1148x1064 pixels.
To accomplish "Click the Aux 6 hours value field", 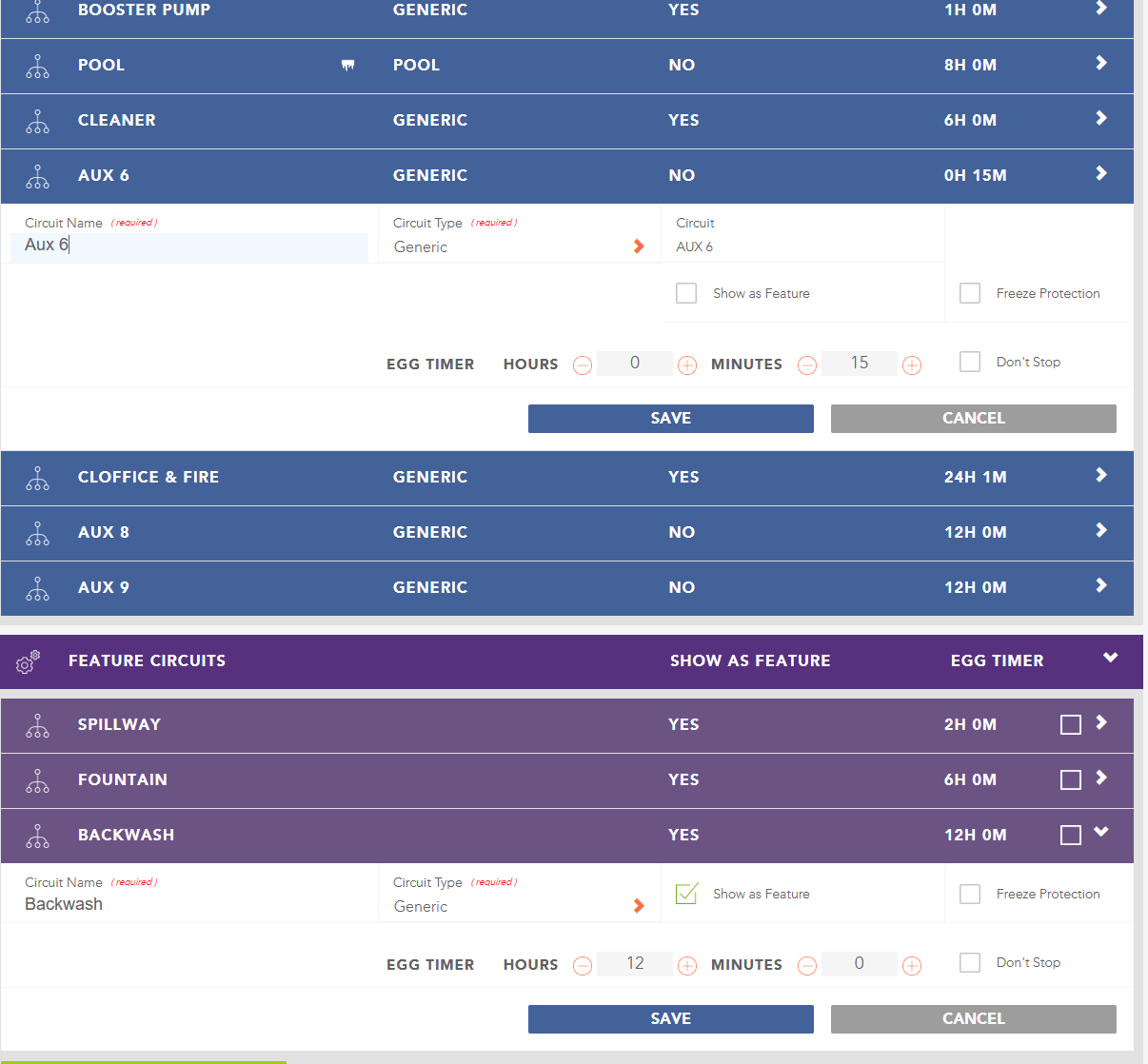I will pos(635,364).
